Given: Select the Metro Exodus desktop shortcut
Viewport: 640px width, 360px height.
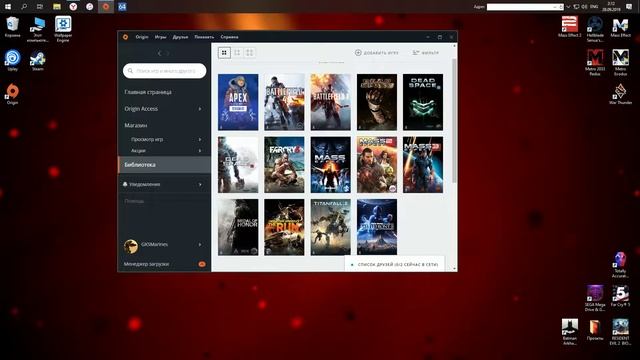Looking at the screenshot, I should point(620,62).
